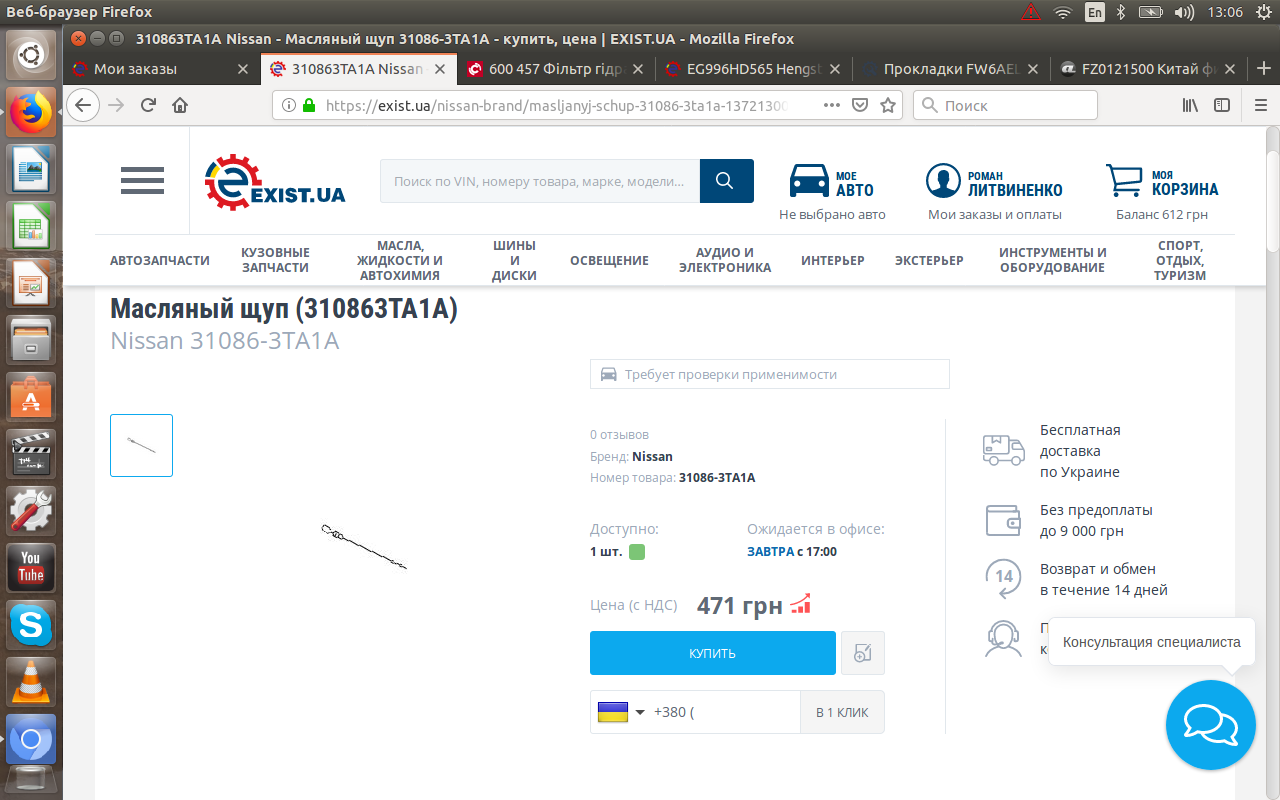Screen dimensions: 1280x800
Task: Open the chat consultation bubble
Action: pos(1210,725)
